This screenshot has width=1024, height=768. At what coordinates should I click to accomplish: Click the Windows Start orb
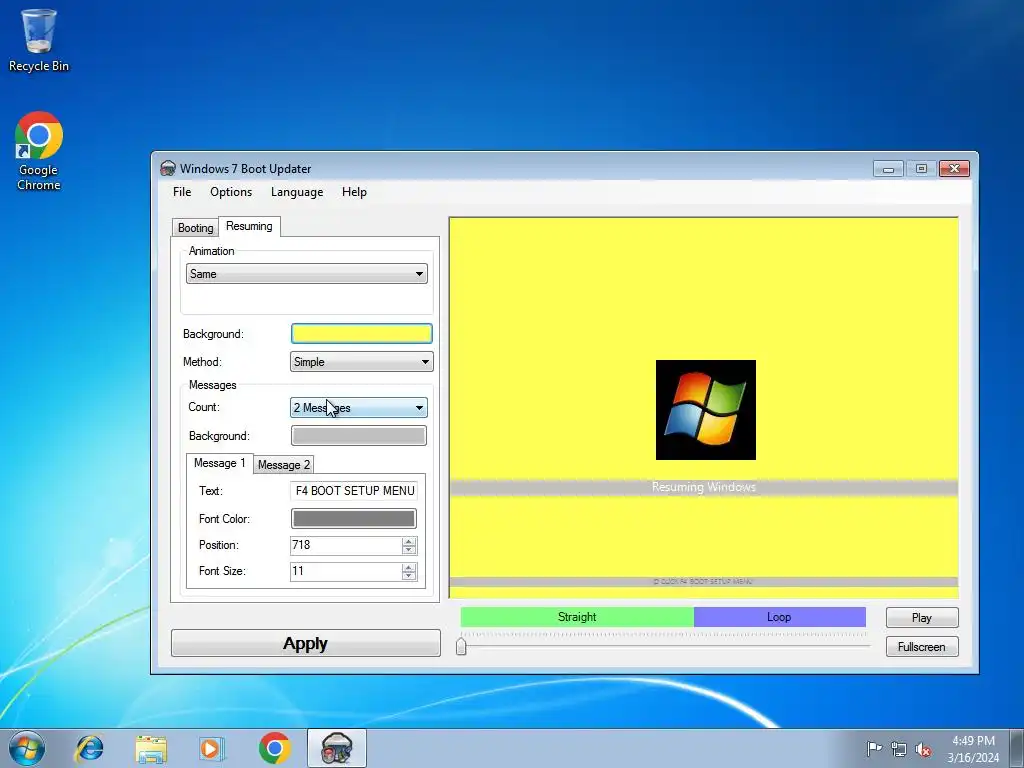pyautogui.click(x=27, y=748)
